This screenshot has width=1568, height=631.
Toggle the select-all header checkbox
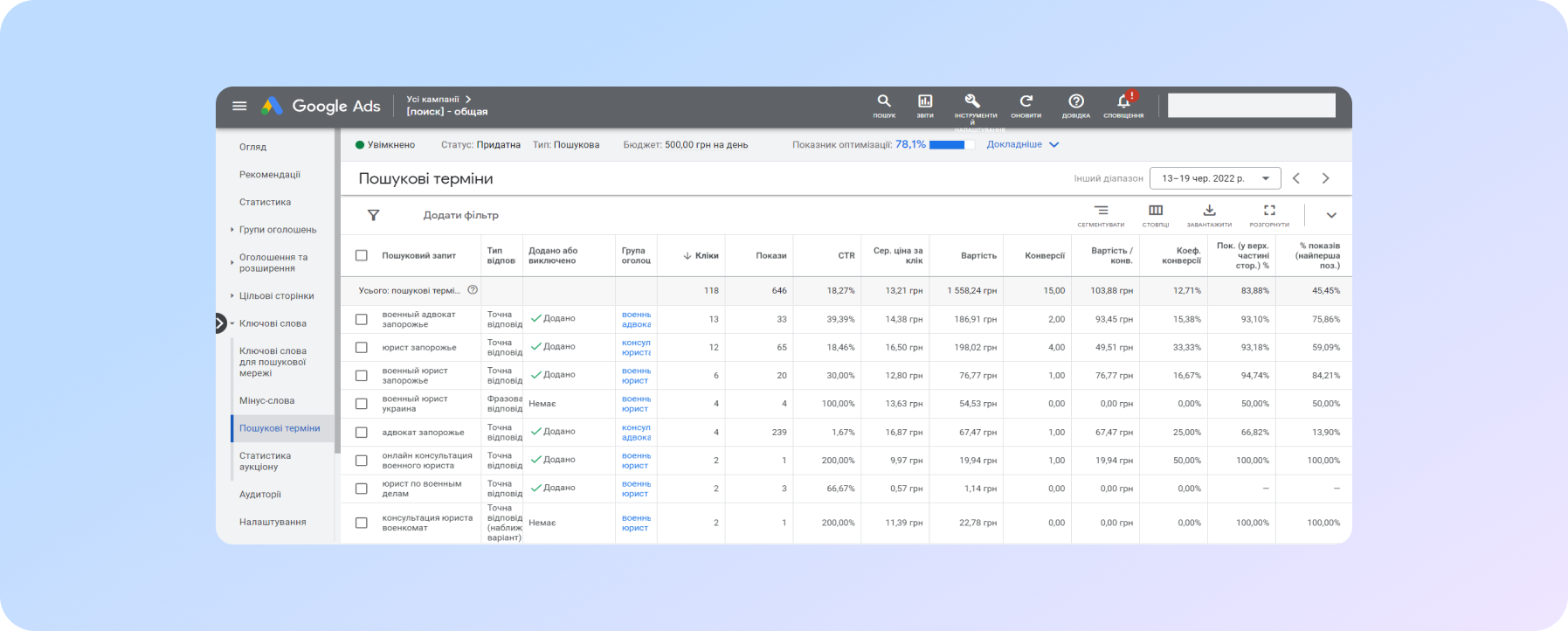pyautogui.click(x=361, y=255)
